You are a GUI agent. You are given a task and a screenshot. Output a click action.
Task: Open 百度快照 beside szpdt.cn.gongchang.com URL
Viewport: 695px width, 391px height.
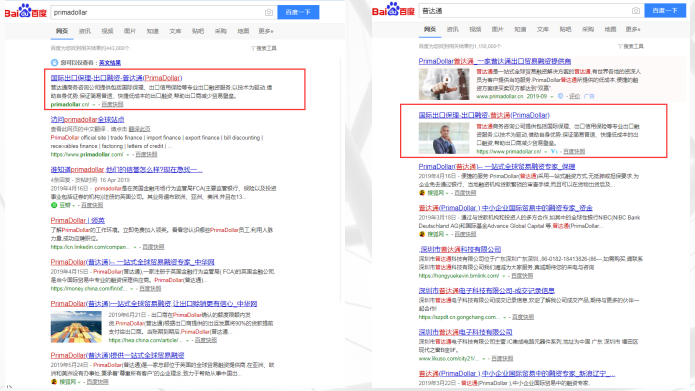click(523, 317)
